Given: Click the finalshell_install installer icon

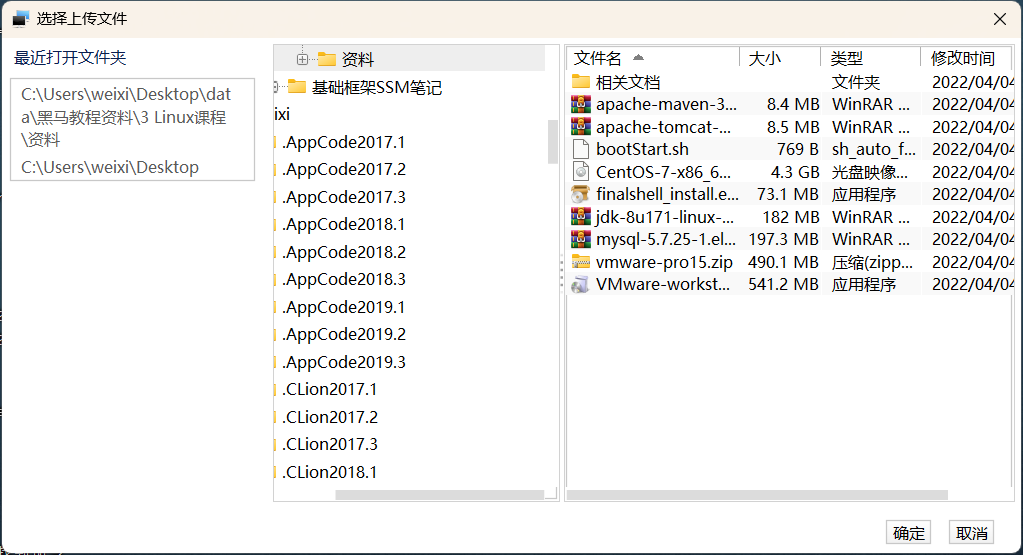Looking at the screenshot, I should point(581,194).
